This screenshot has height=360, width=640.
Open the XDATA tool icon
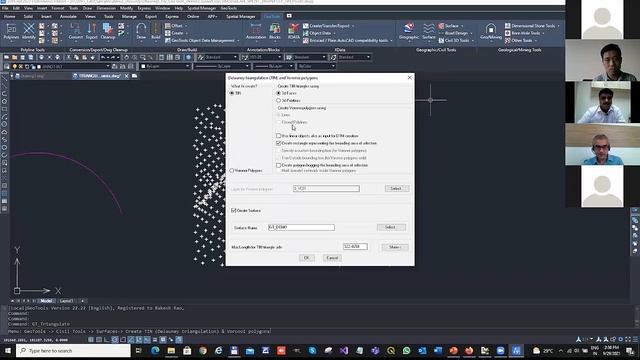tap(293, 31)
